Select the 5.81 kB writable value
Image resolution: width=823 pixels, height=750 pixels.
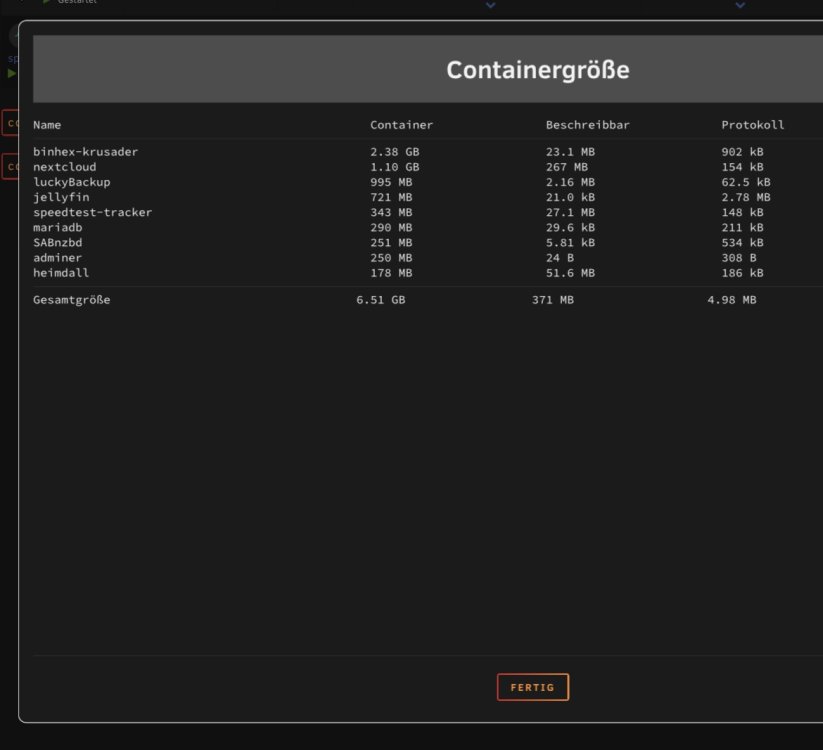click(571, 242)
